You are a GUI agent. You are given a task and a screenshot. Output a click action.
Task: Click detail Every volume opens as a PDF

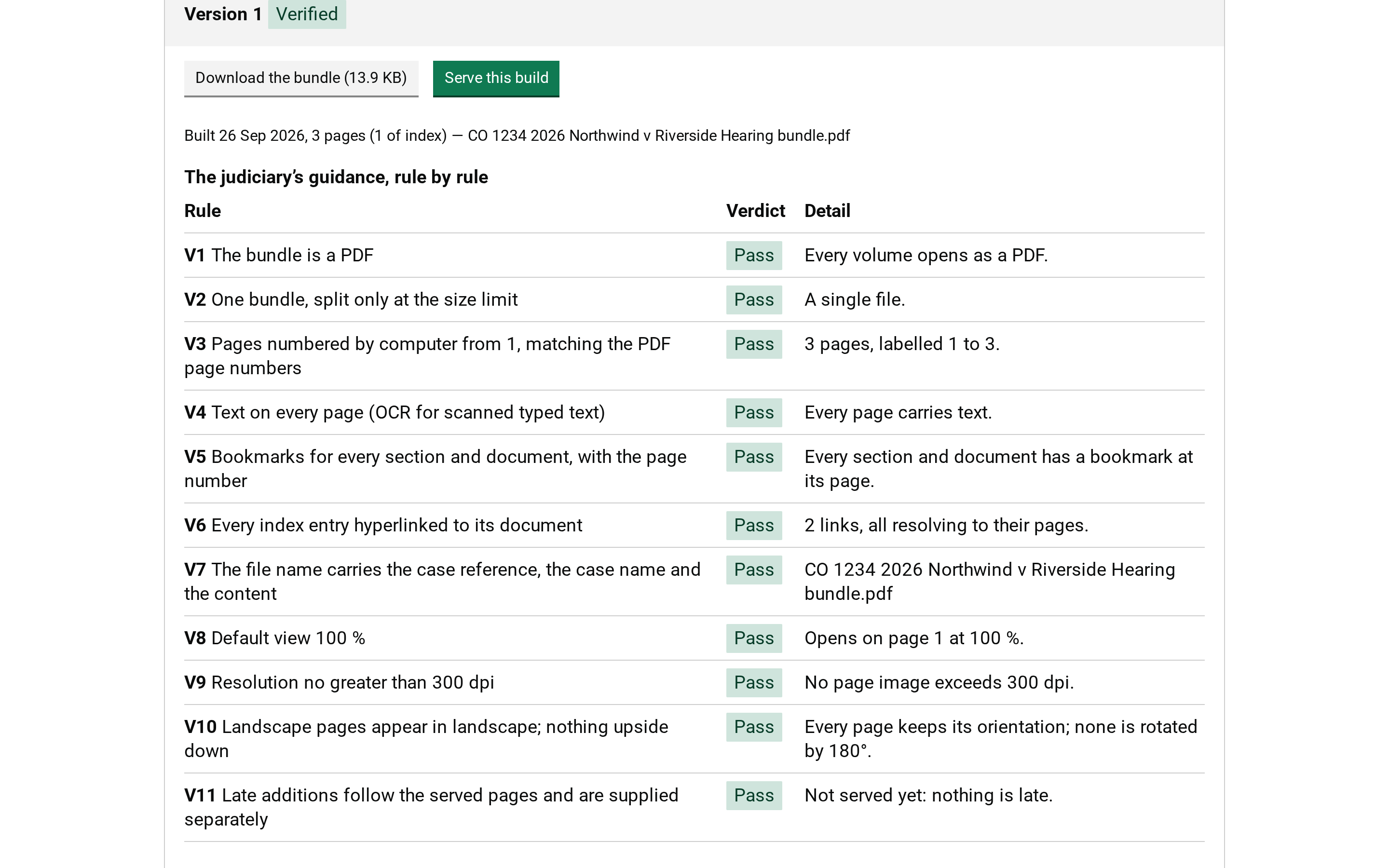pyautogui.click(x=926, y=255)
